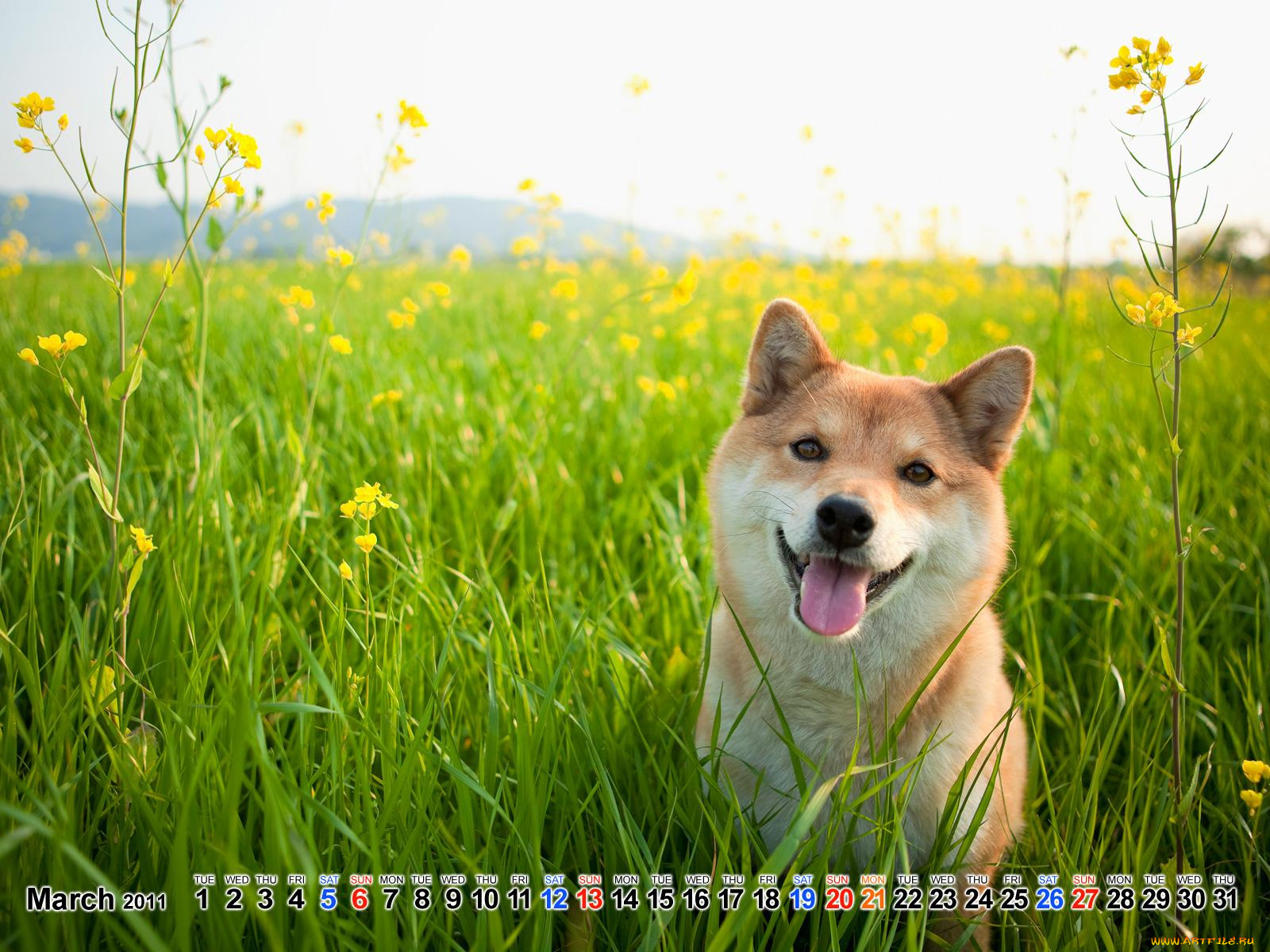Select Thursday March 31 on calendar
1270x952 pixels.
pyautogui.click(x=1224, y=899)
